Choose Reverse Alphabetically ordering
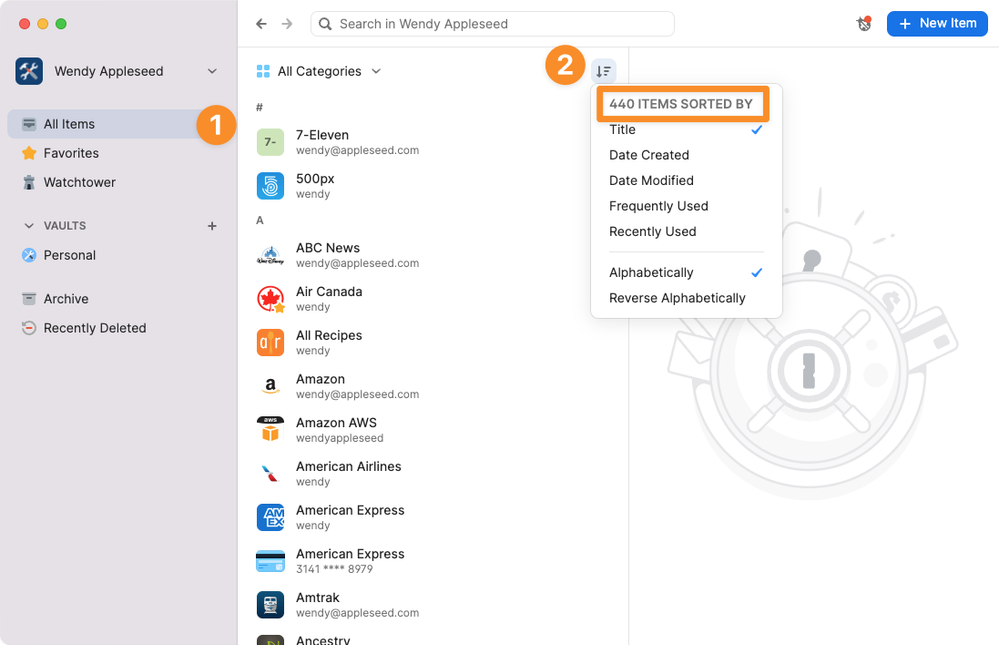Viewport: 999px width, 645px height. coord(677,298)
